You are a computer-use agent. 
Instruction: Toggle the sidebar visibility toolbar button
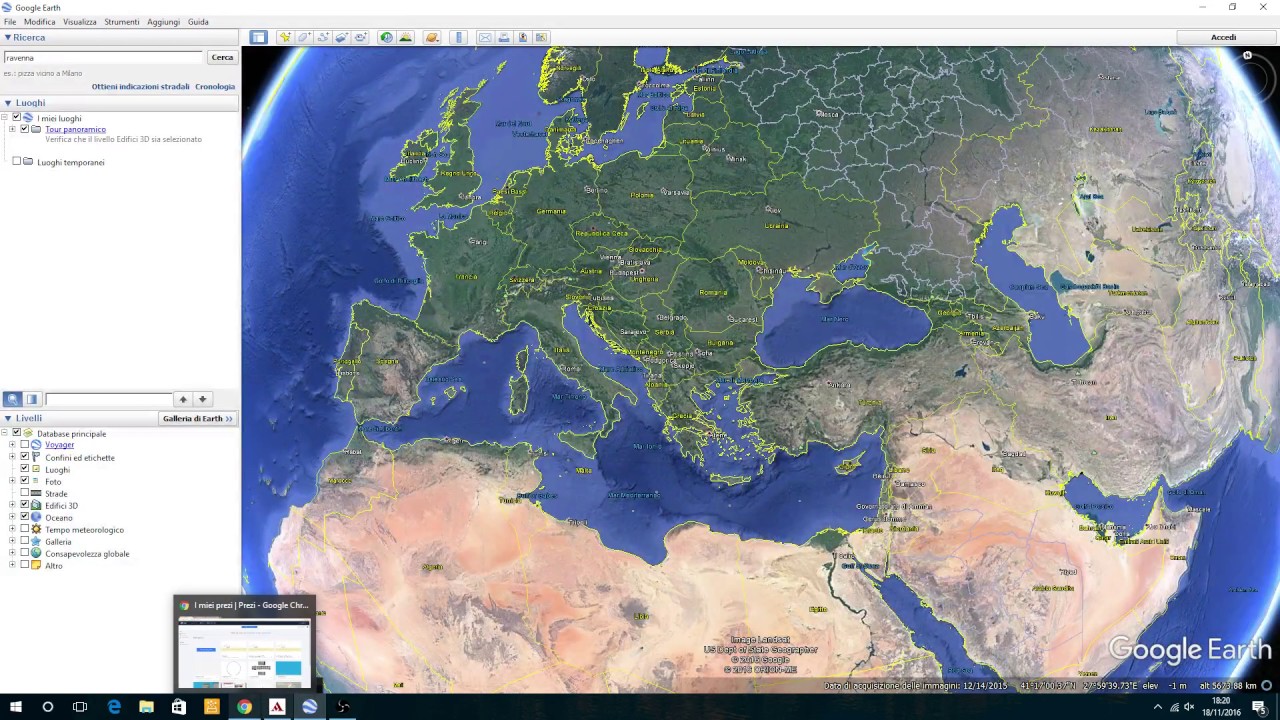point(258,37)
